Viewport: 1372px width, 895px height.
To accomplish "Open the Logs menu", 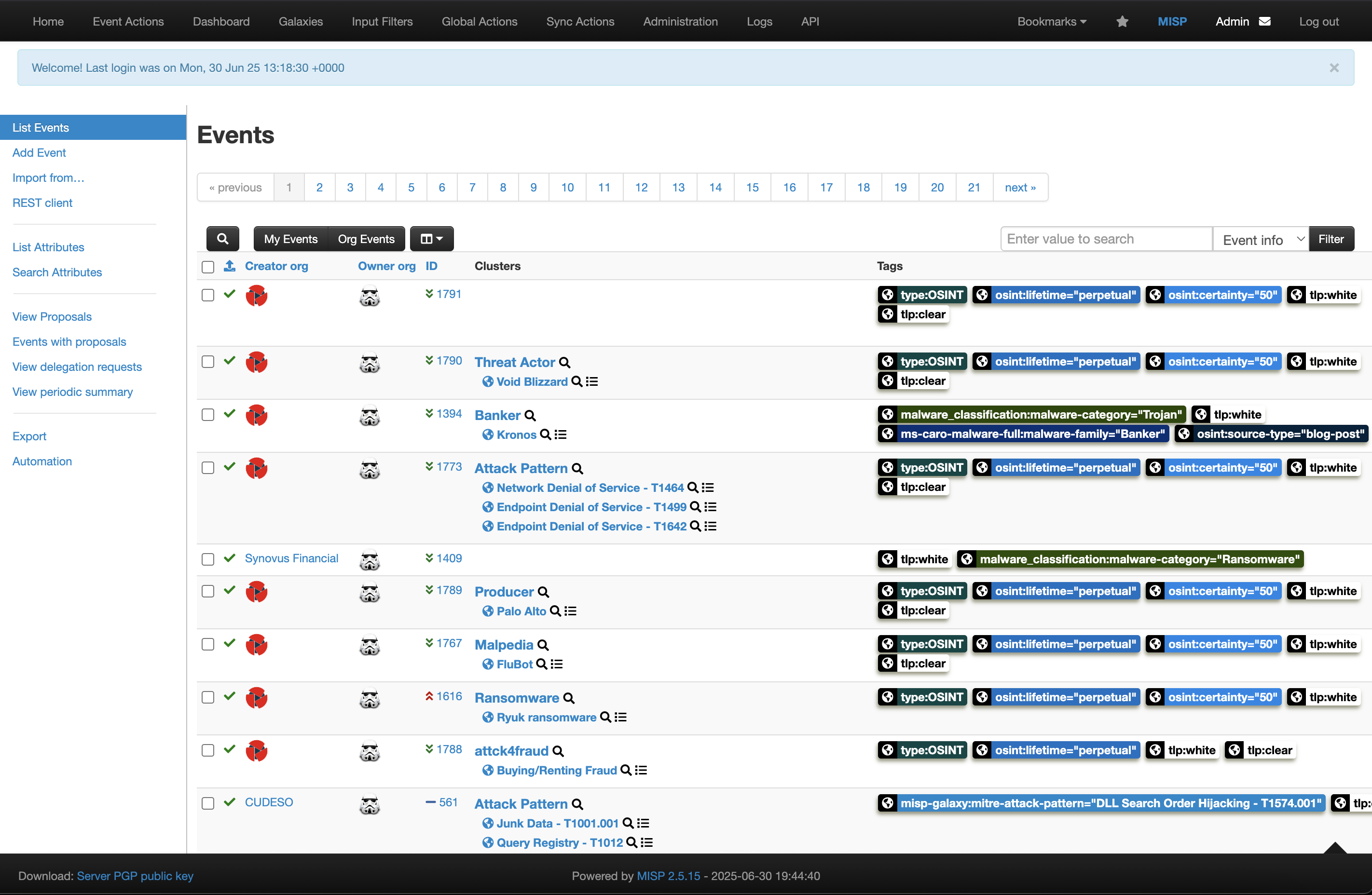I will (759, 21).
